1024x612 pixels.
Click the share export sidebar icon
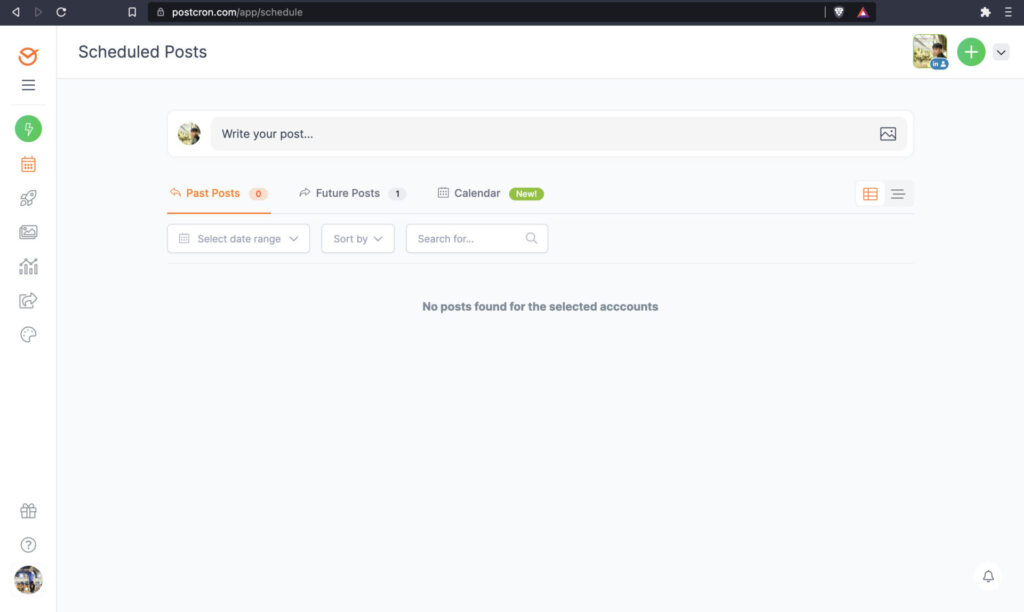(x=28, y=300)
